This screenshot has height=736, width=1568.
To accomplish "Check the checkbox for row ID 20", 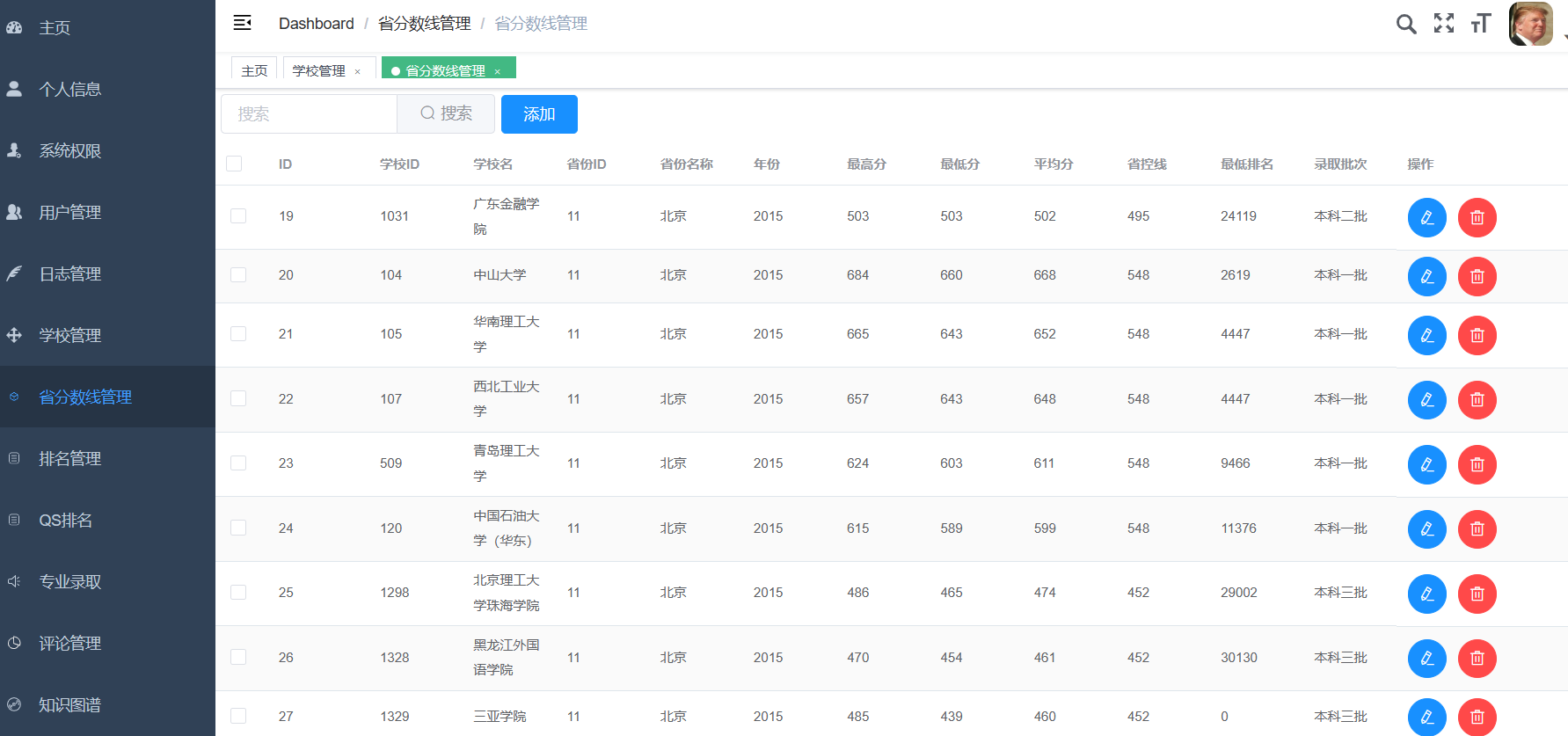I will click(238, 275).
